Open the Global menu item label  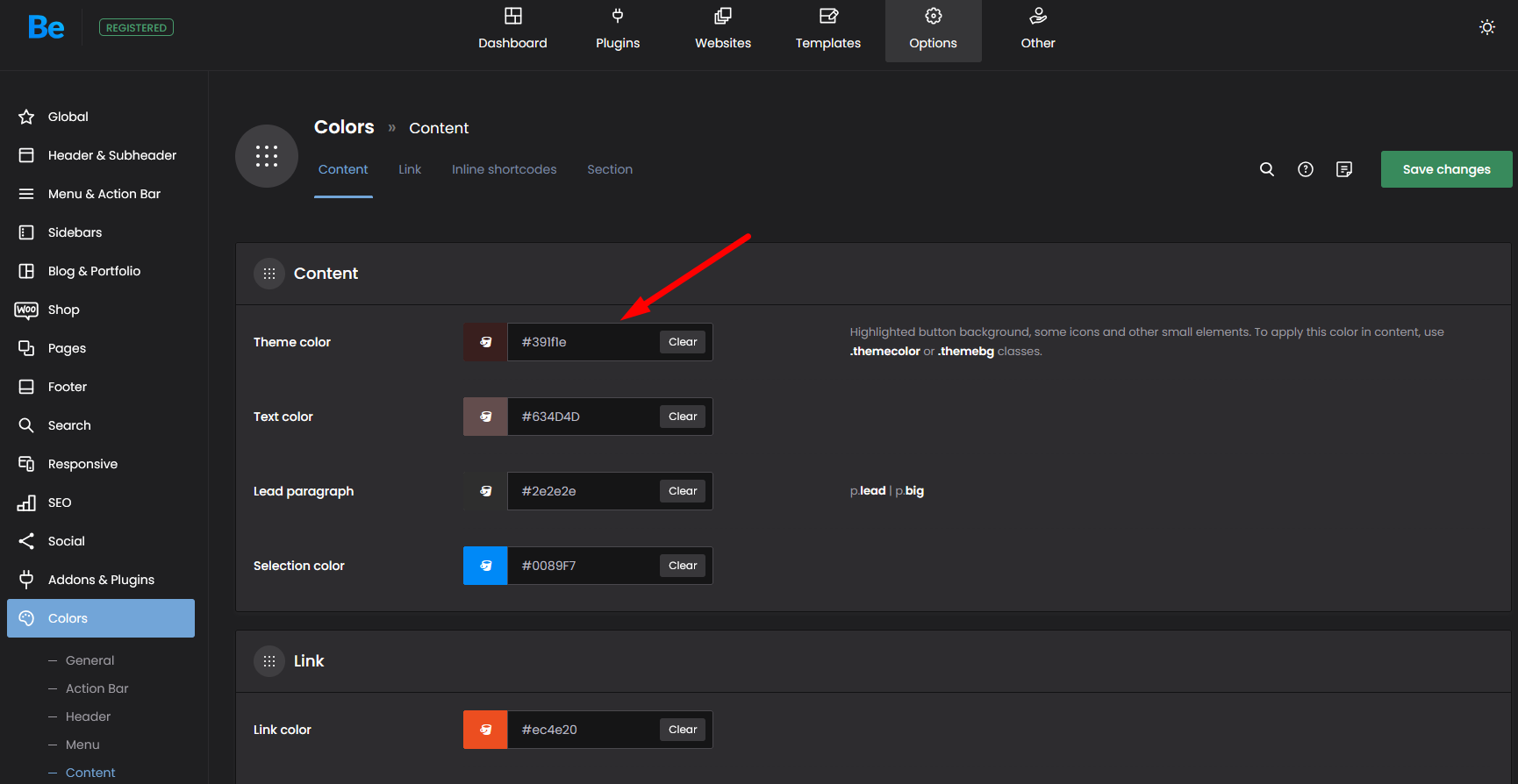68,117
